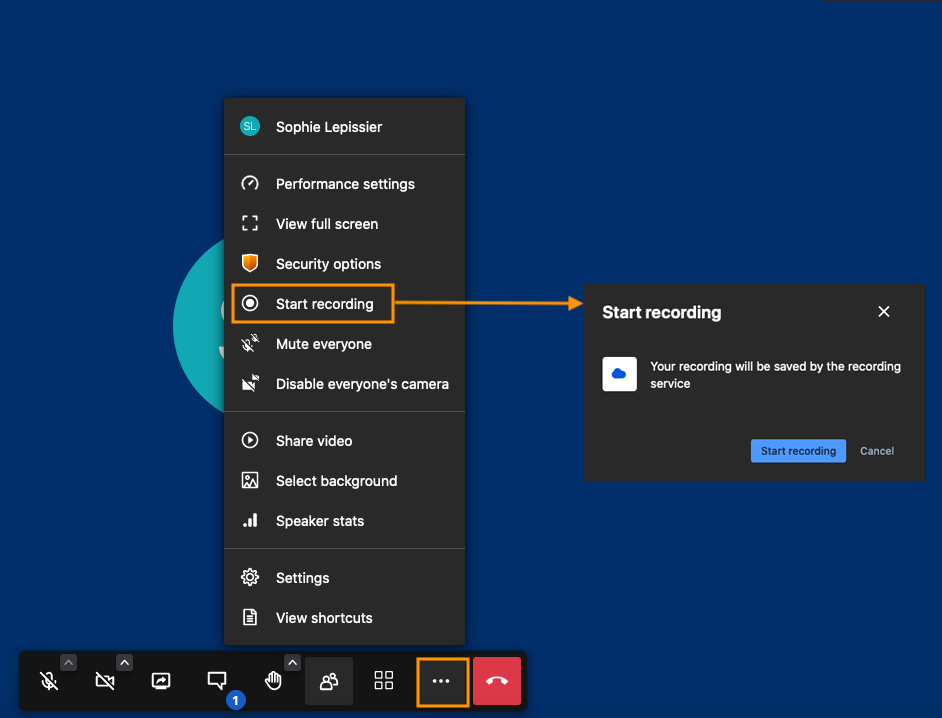Toggle View full screen mode
942x718 pixels.
coord(326,224)
